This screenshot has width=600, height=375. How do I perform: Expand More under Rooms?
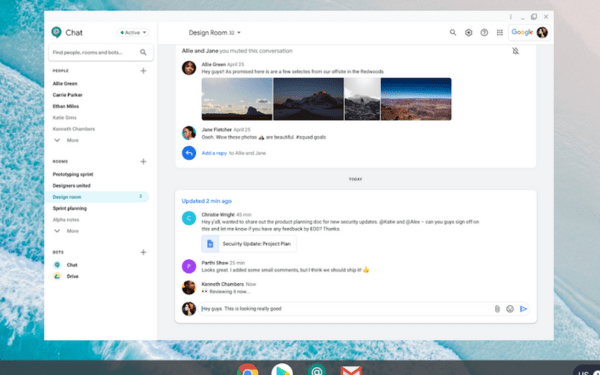point(66,231)
